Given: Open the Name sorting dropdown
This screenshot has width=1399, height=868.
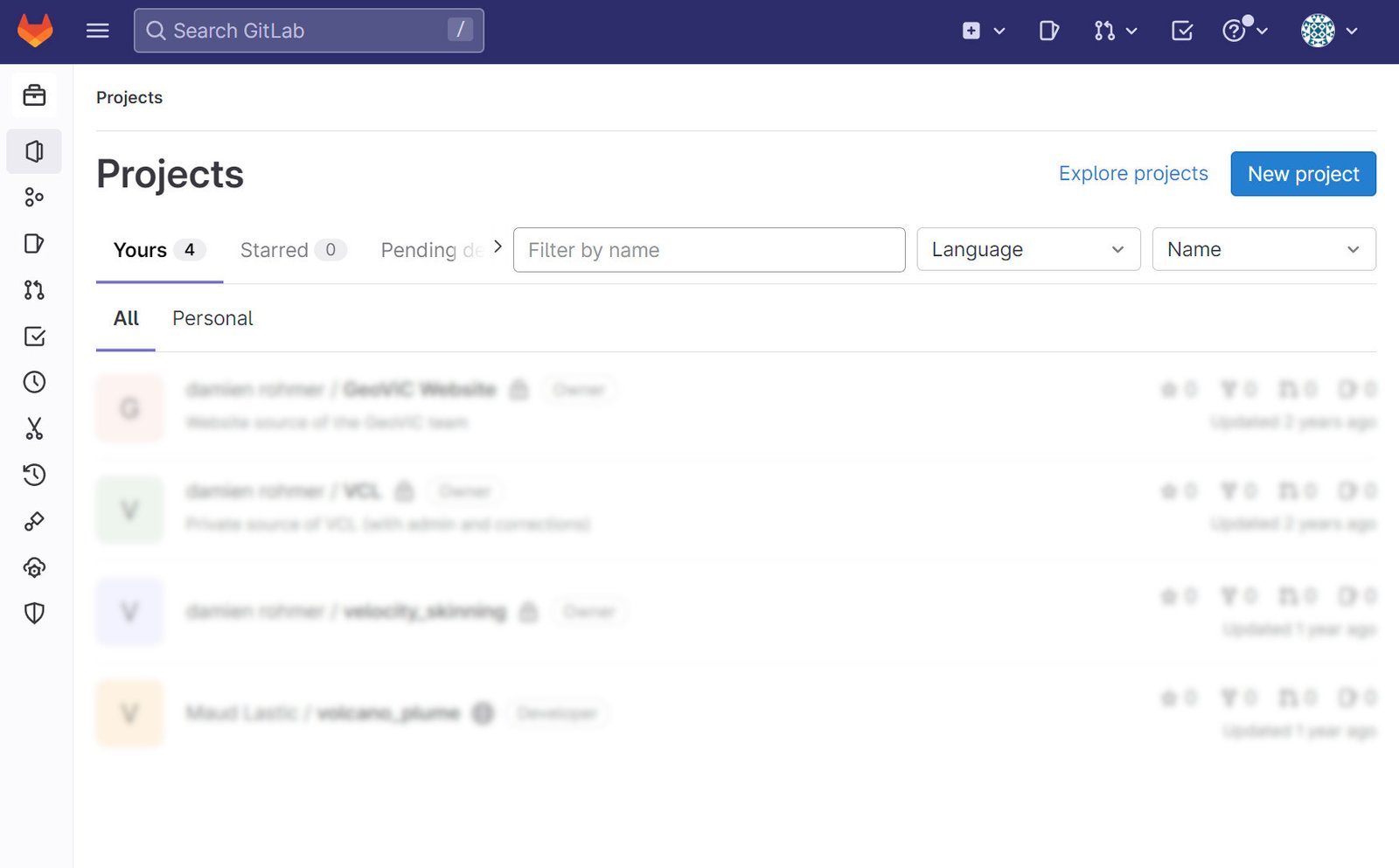Looking at the screenshot, I should click(x=1263, y=249).
